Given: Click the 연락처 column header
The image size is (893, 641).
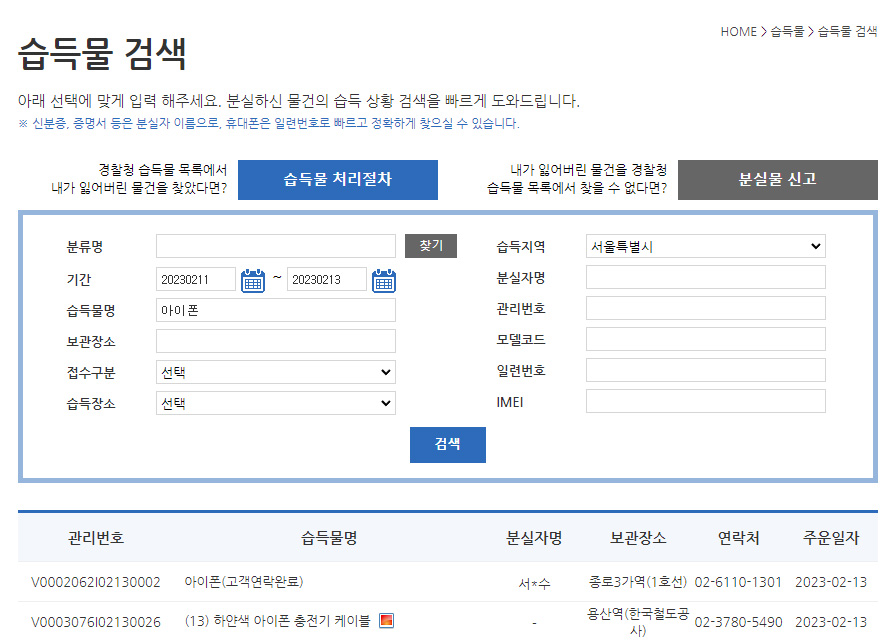Looking at the screenshot, I should (x=739, y=538).
